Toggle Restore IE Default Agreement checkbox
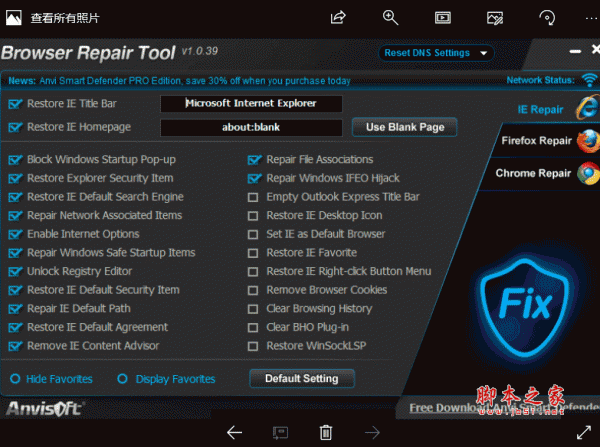The width and height of the screenshot is (600, 447). pos(15,327)
